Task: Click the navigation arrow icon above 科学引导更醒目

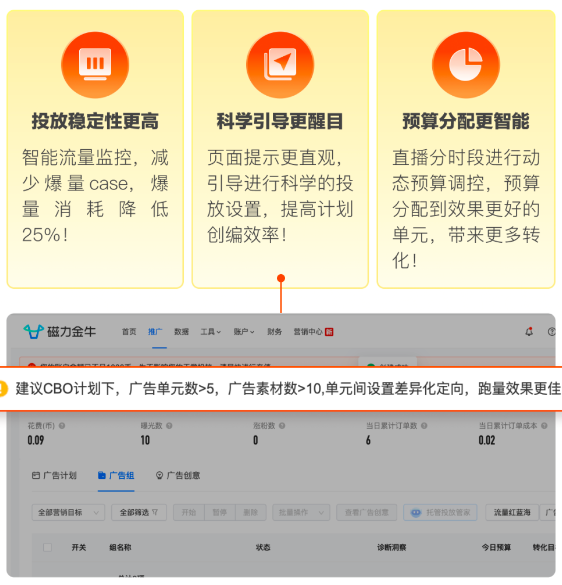Action: click(280, 65)
